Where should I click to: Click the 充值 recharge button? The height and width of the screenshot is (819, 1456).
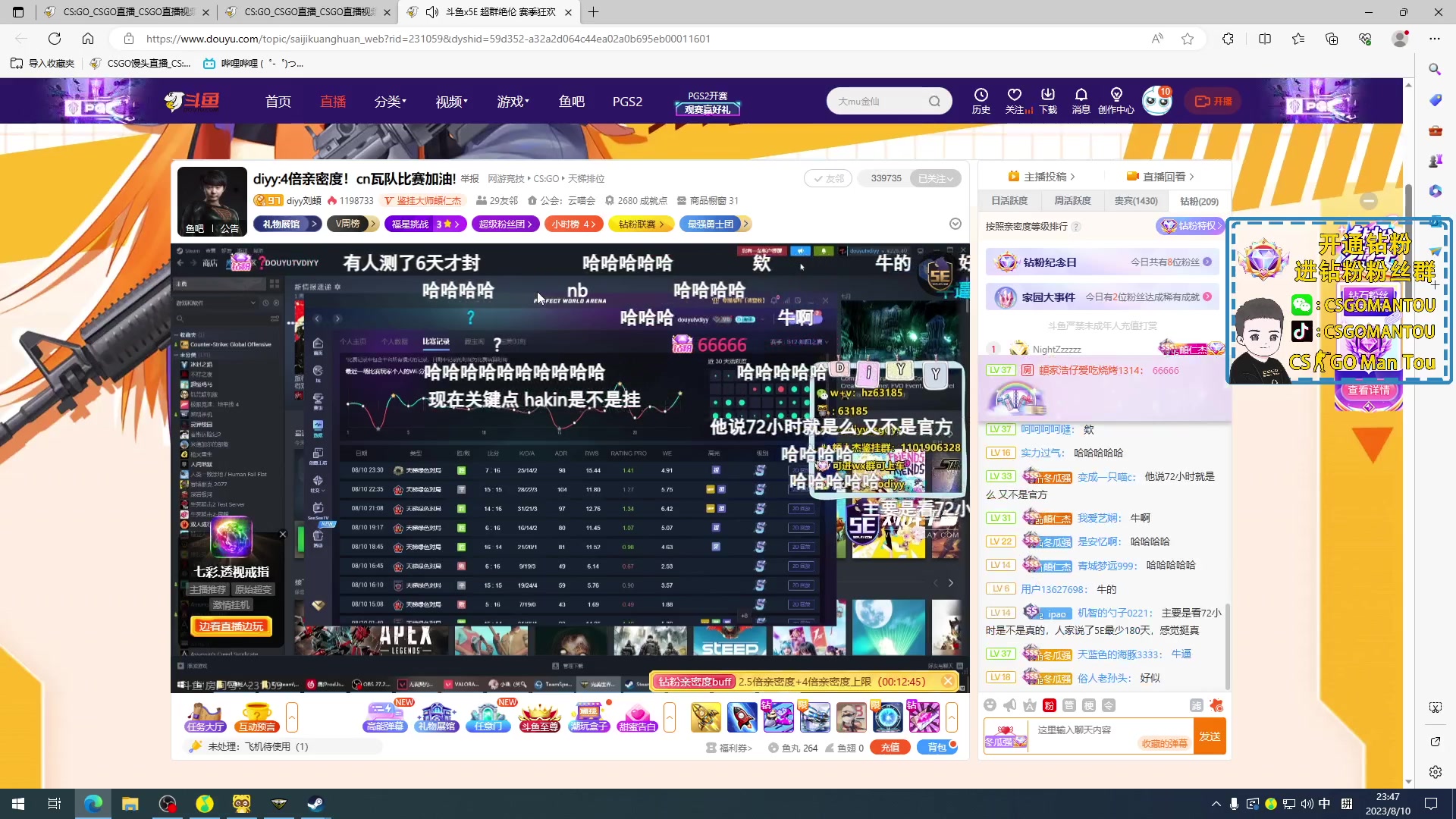[x=890, y=747]
